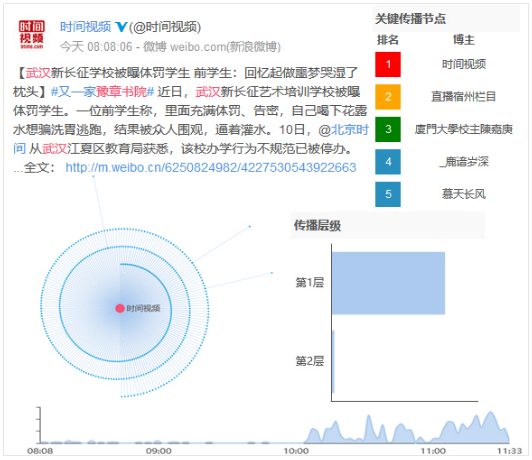
Task: Click the 第1层 propagation bar
Action: click(x=388, y=283)
